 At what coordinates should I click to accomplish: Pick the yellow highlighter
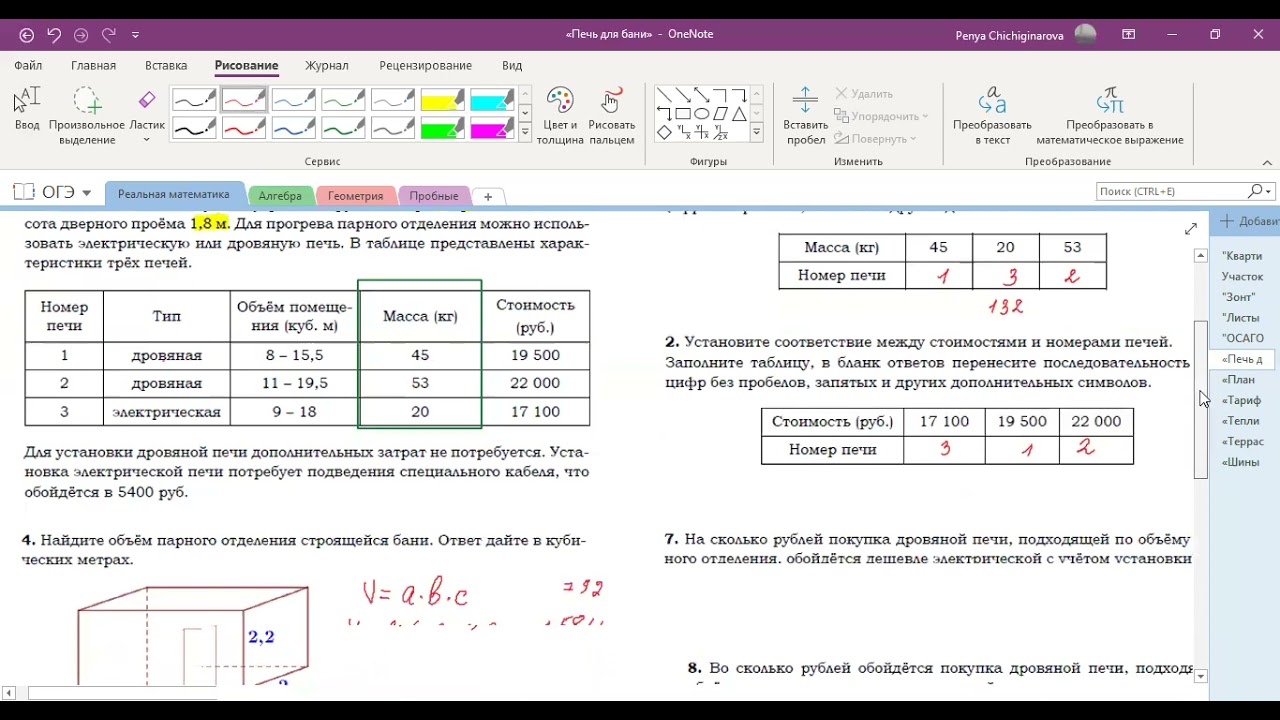442,101
